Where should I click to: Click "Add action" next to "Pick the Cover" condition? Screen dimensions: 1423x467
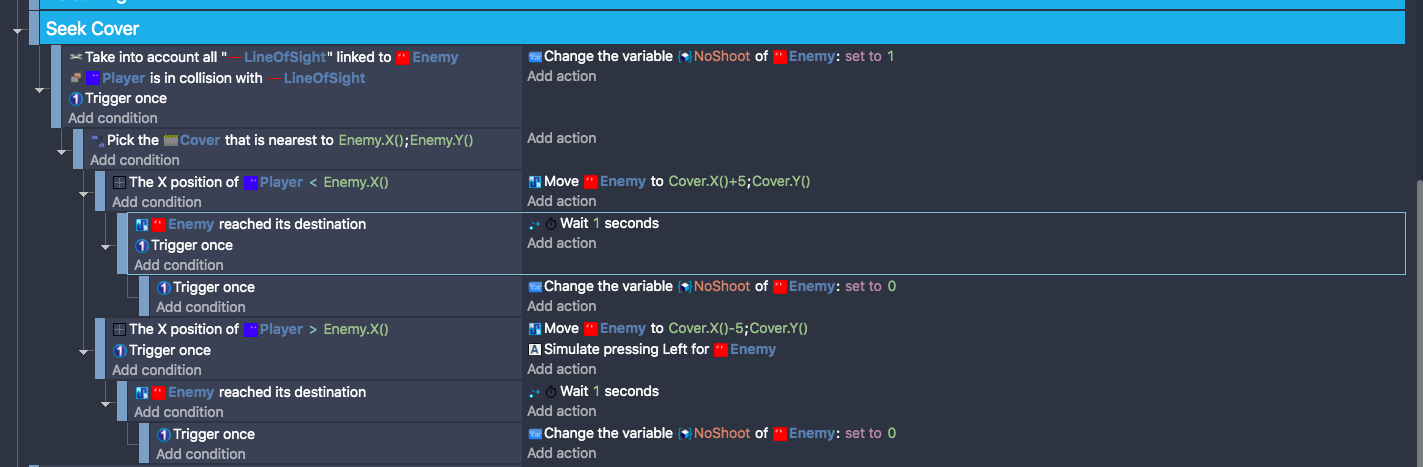click(x=562, y=139)
